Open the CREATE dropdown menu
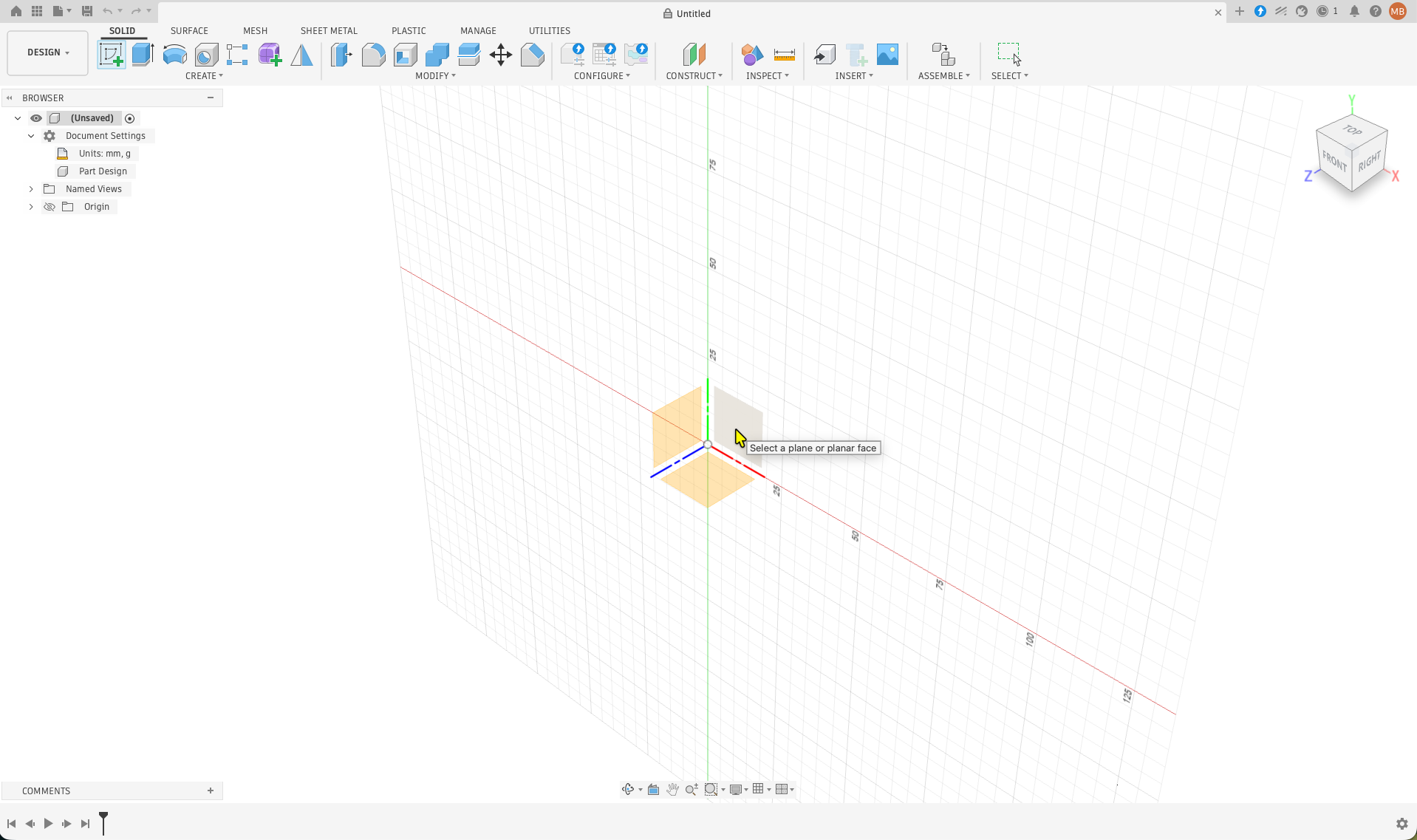Screen dimensions: 1417x840 204,75
